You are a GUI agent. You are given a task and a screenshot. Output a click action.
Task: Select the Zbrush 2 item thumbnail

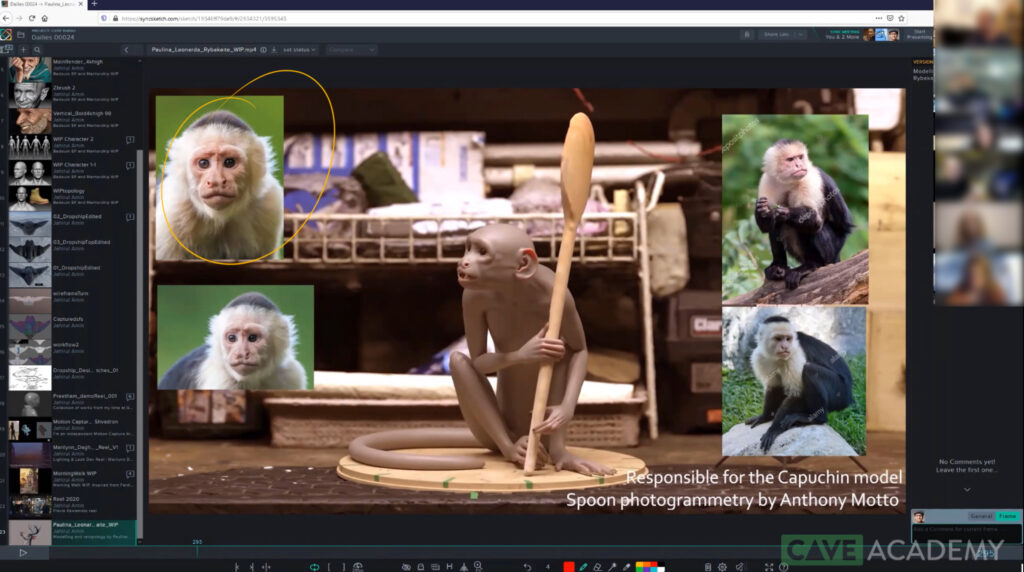29,95
